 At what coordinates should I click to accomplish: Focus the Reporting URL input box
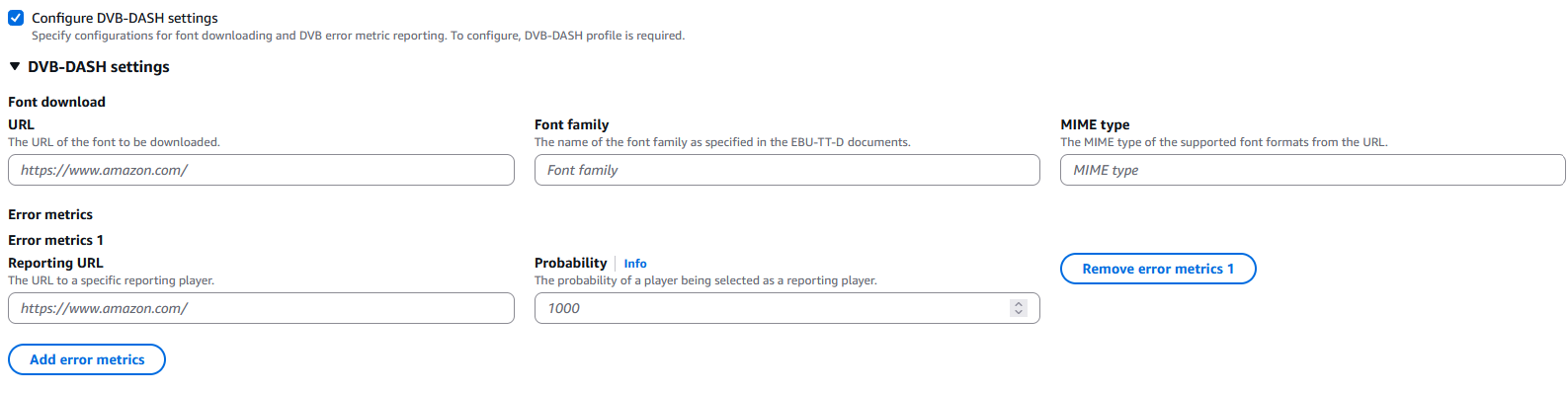(x=261, y=308)
